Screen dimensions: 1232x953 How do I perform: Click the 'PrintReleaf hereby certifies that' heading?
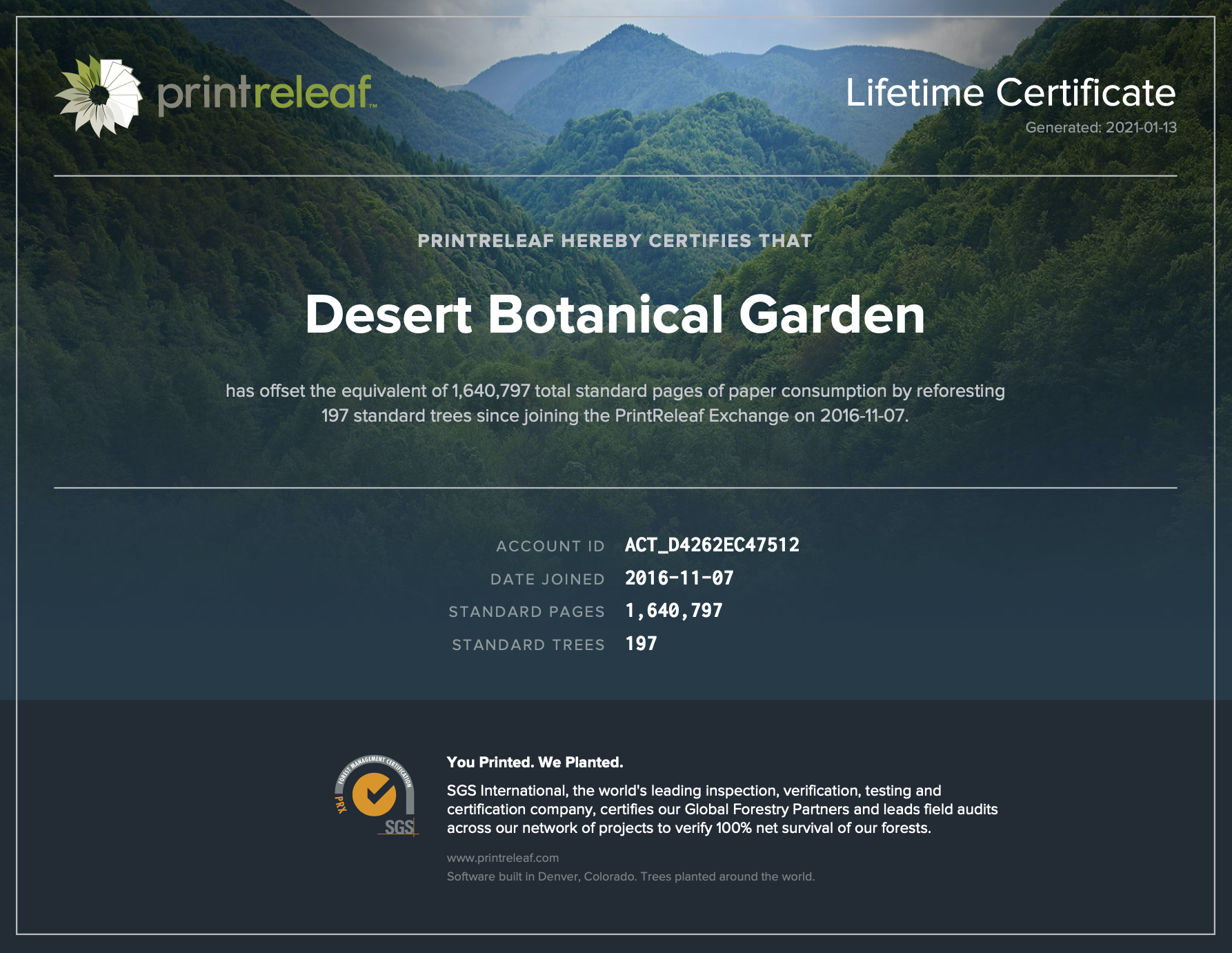coord(615,241)
